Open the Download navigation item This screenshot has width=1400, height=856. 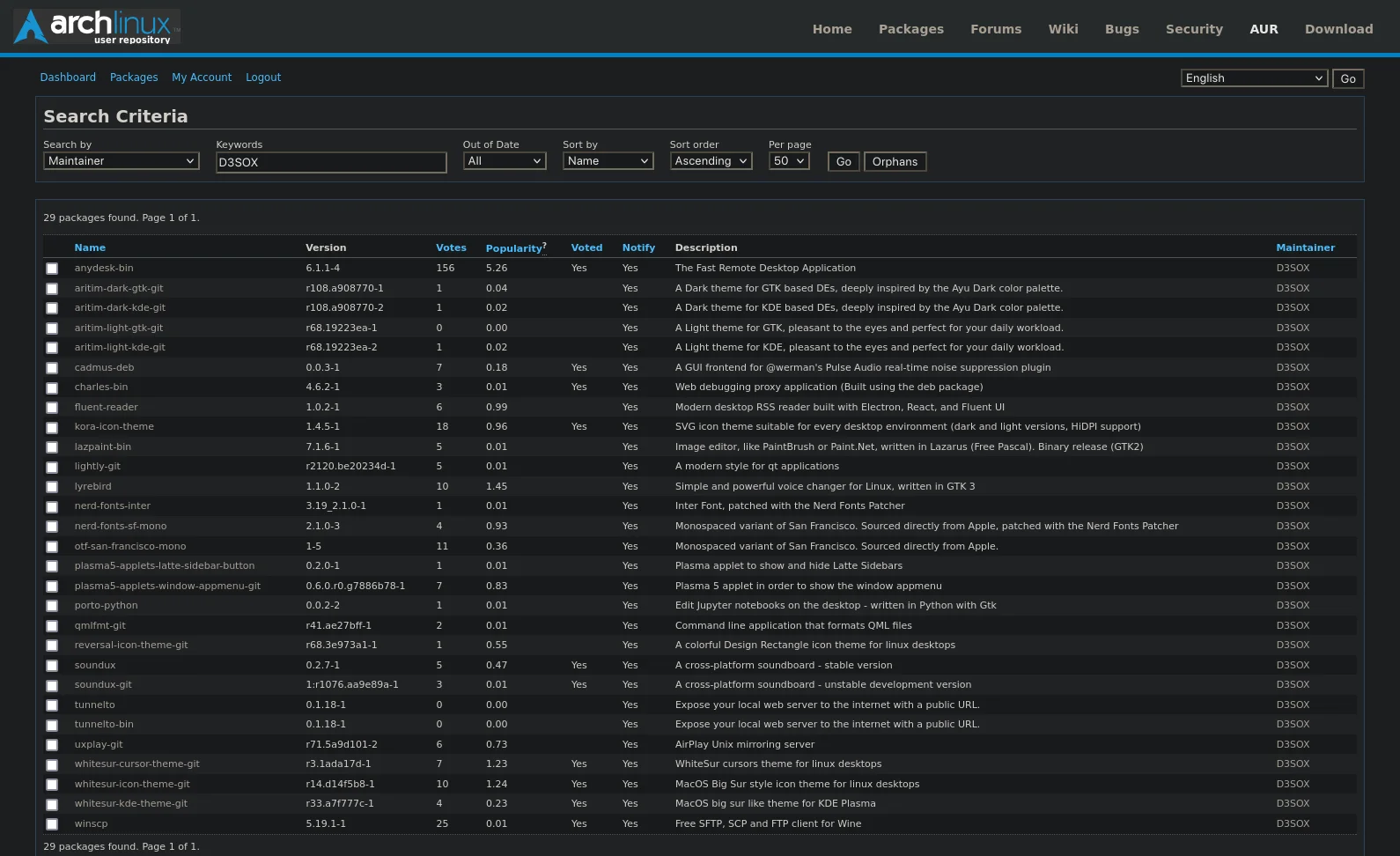(1338, 29)
